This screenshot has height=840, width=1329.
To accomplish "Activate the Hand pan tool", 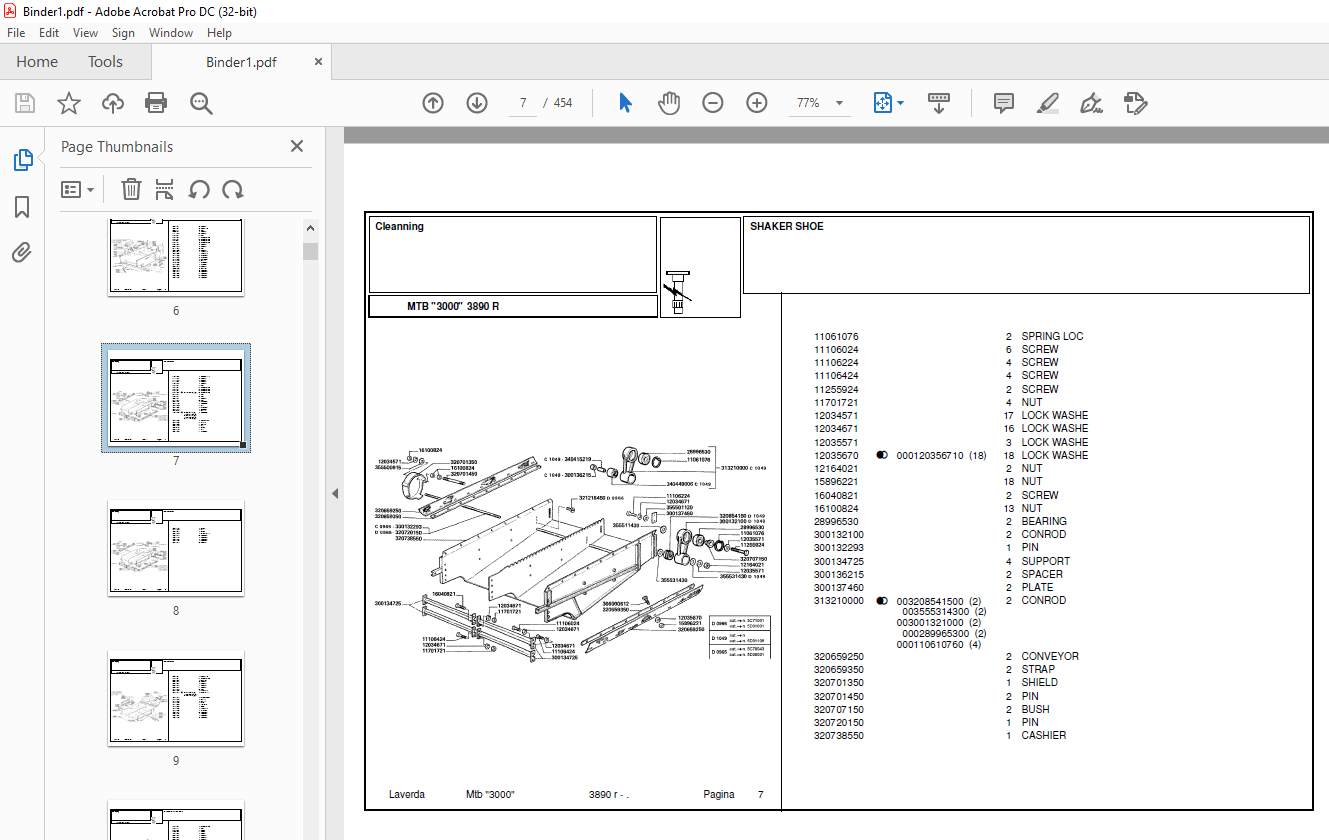I will tap(668, 103).
